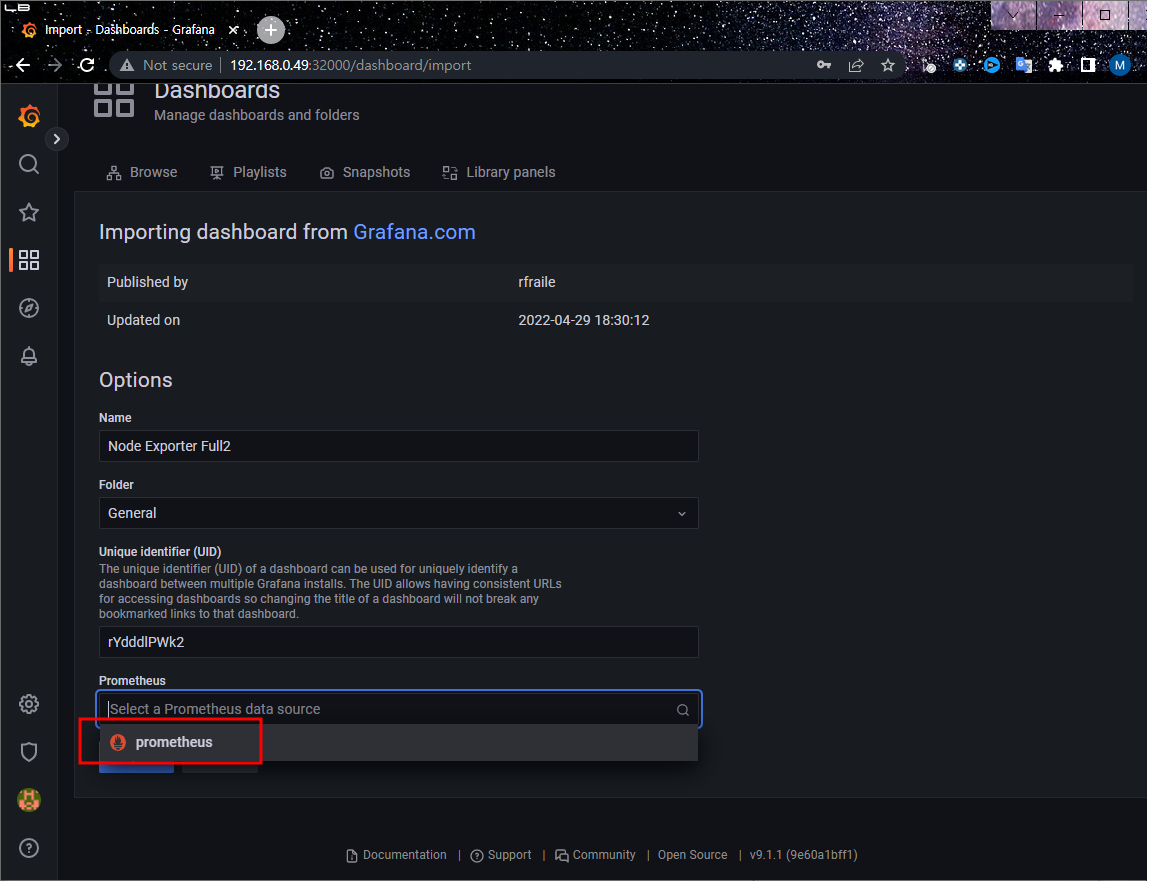Viewport: 1175px width, 881px height.
Task: Reload the page with the refresh icon
Action: (x=87, y=65)
